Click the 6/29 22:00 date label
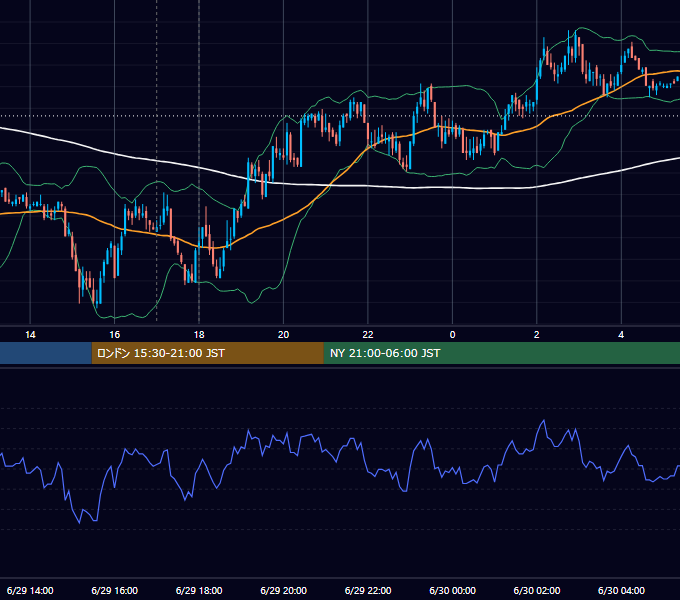This screenshot has width=680, height=600. coord(368,590)
